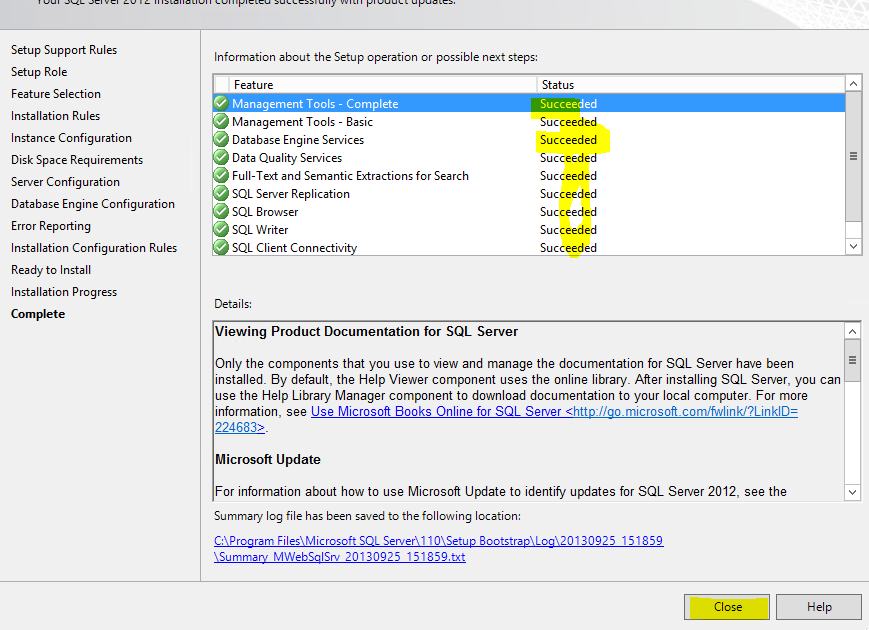Viewport: 869px width, 630px height.
Task: Click the feature list scrollbar thumb
Action: (853, 156)
